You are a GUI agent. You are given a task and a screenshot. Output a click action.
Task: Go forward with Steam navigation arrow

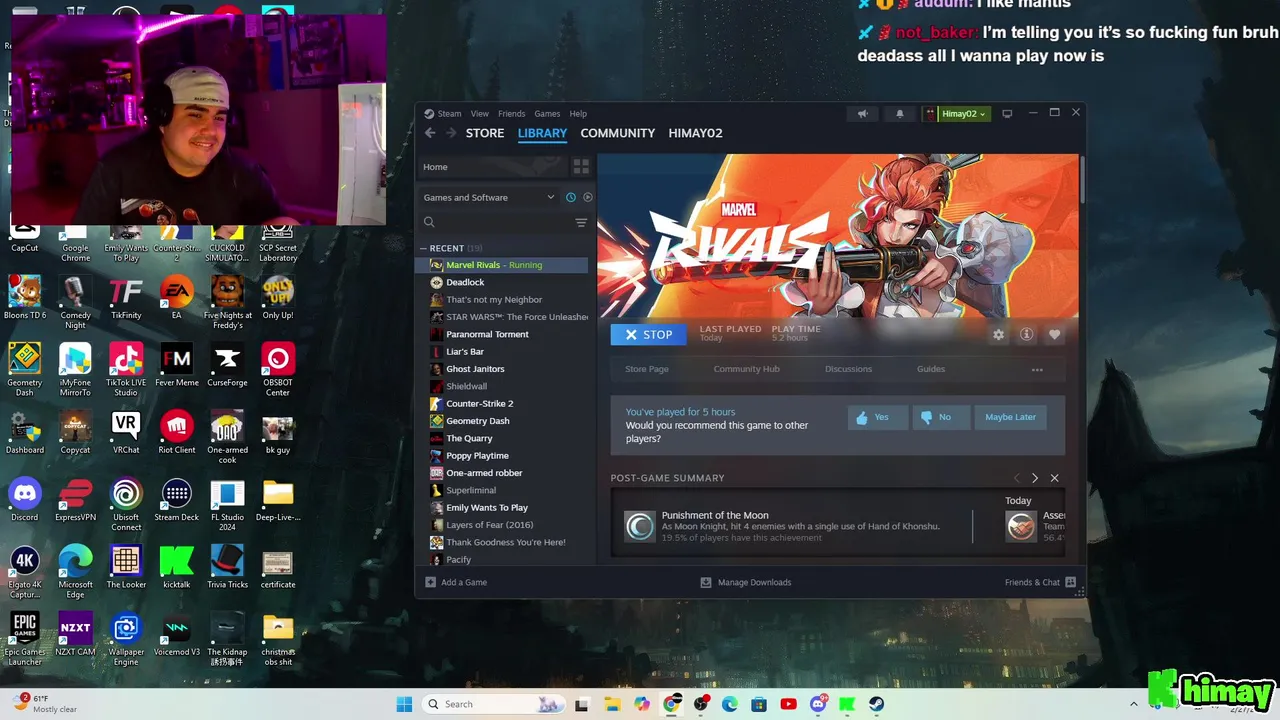click(451, 133)
